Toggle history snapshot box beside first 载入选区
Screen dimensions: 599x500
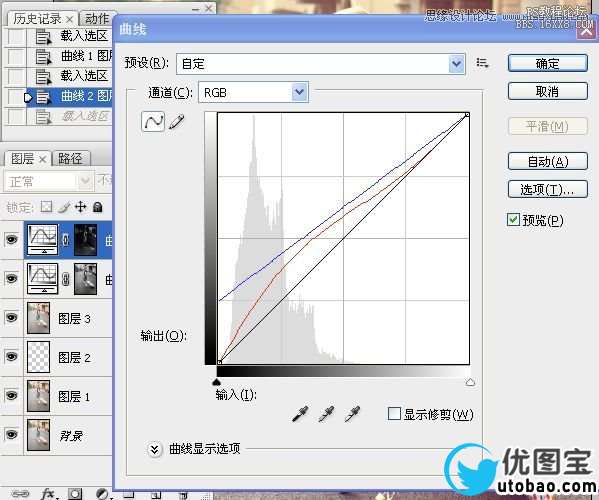tap(15, 37)
